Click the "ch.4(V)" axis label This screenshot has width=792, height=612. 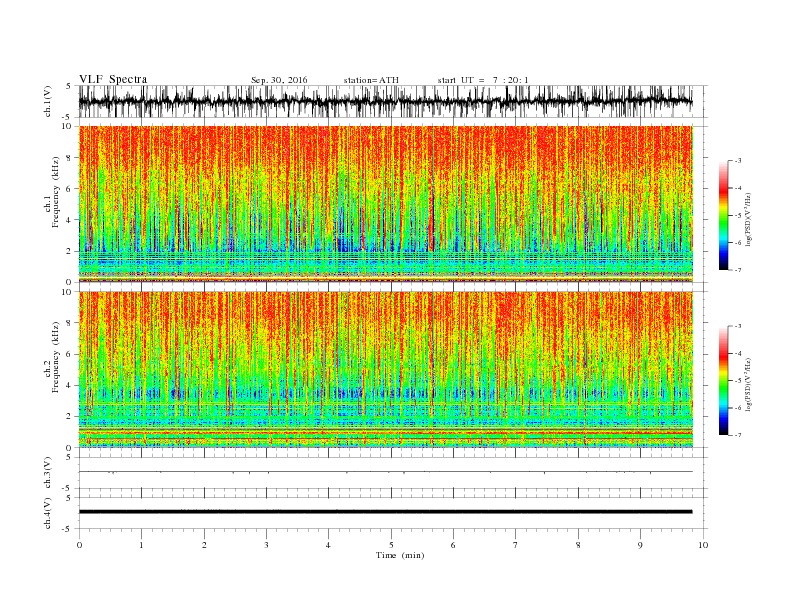48,513
